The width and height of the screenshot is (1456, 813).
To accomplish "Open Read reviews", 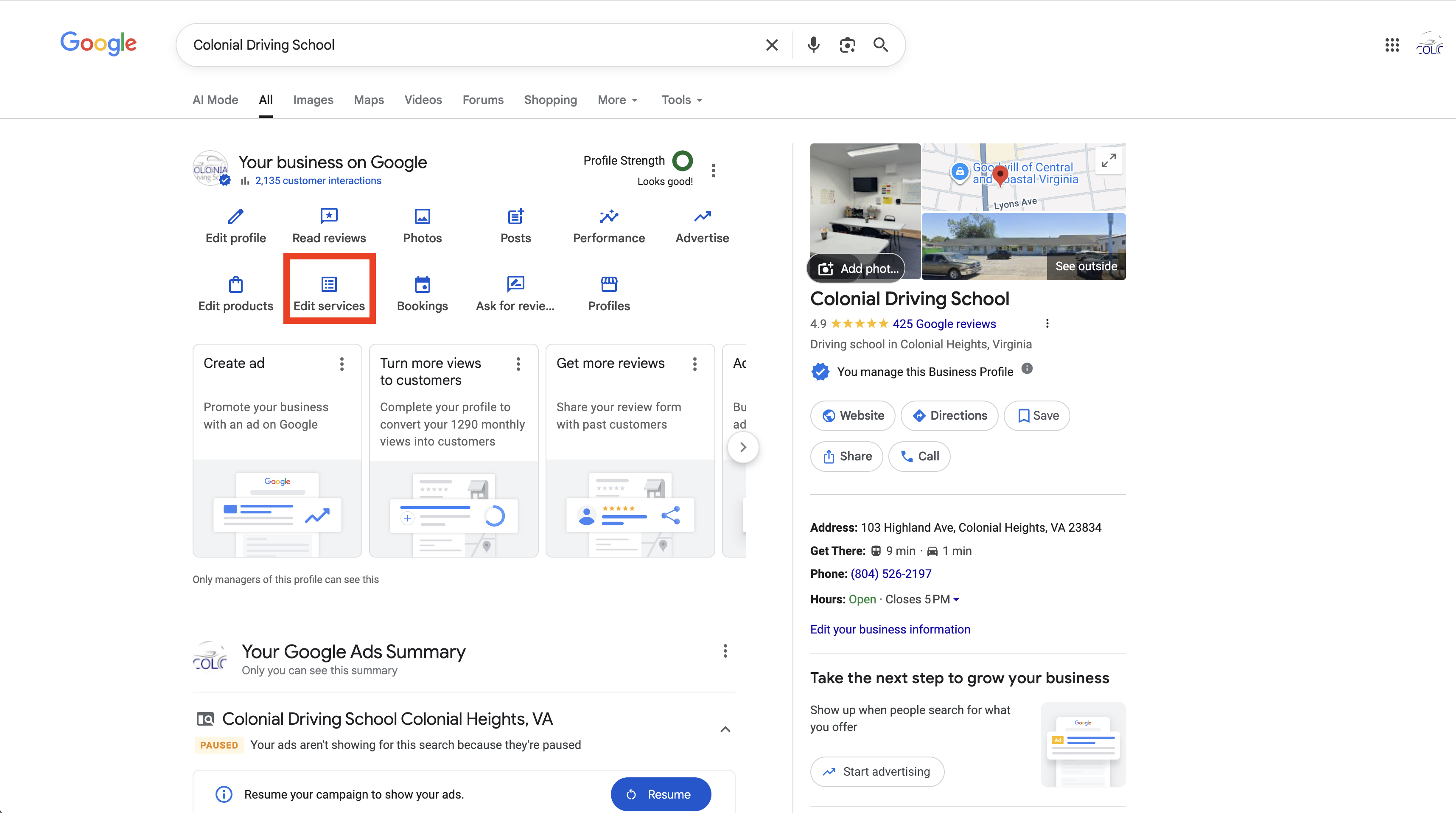I will coord(329,226).
